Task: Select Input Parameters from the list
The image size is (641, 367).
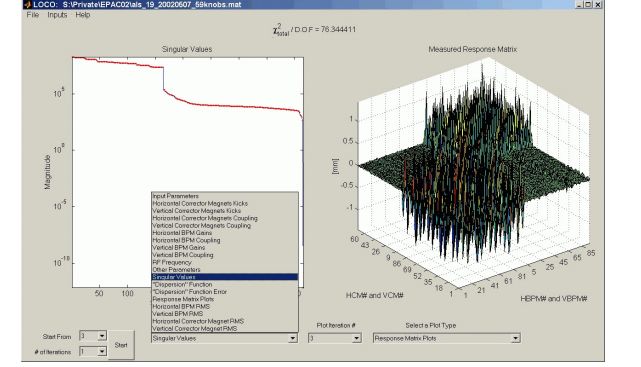Action: [x=224, y=196]
